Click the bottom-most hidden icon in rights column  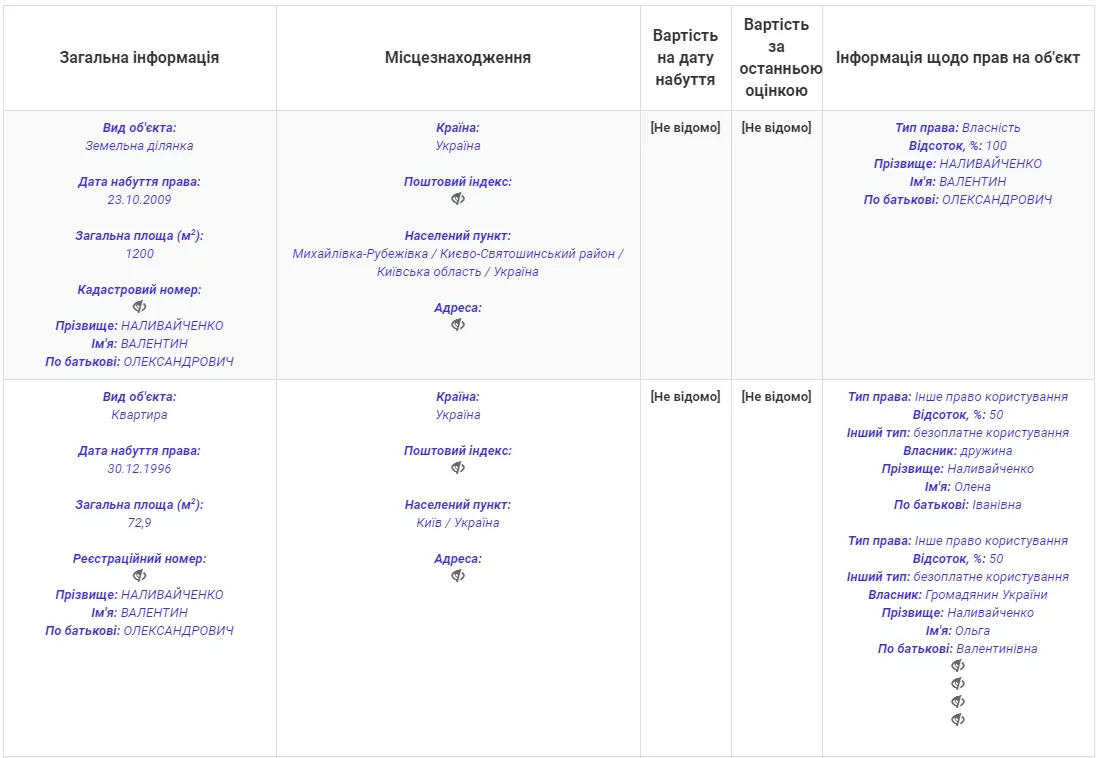point(957,720)
